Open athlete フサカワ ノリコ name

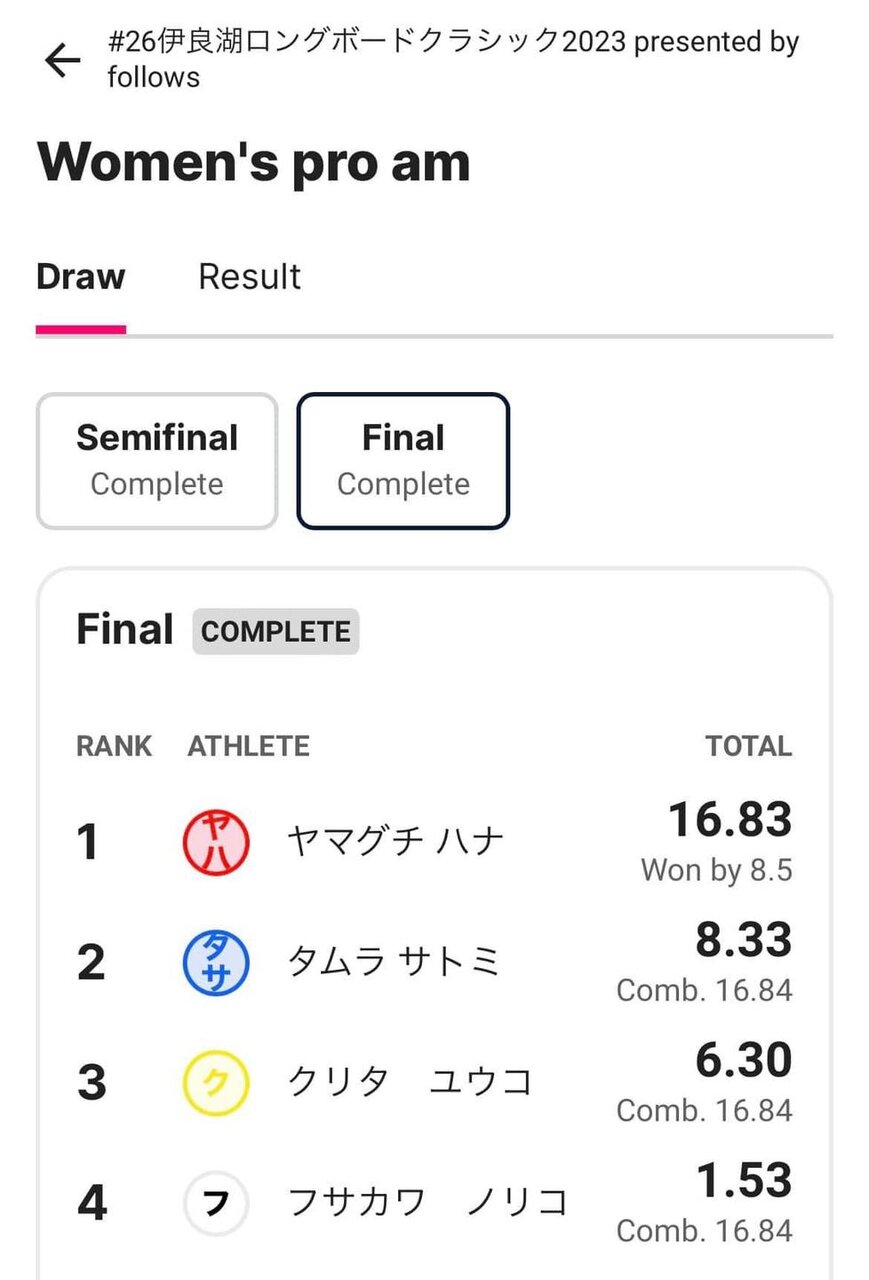pyautogui.click(x=428, y=1202)
